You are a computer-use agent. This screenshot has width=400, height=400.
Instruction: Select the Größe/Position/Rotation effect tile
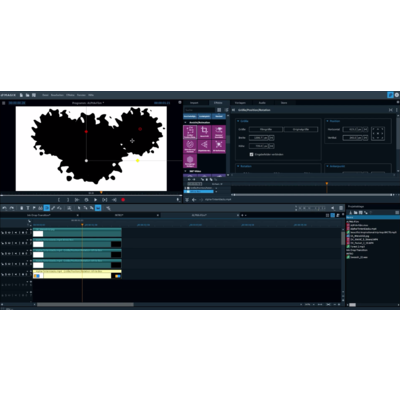click(190, 132)
